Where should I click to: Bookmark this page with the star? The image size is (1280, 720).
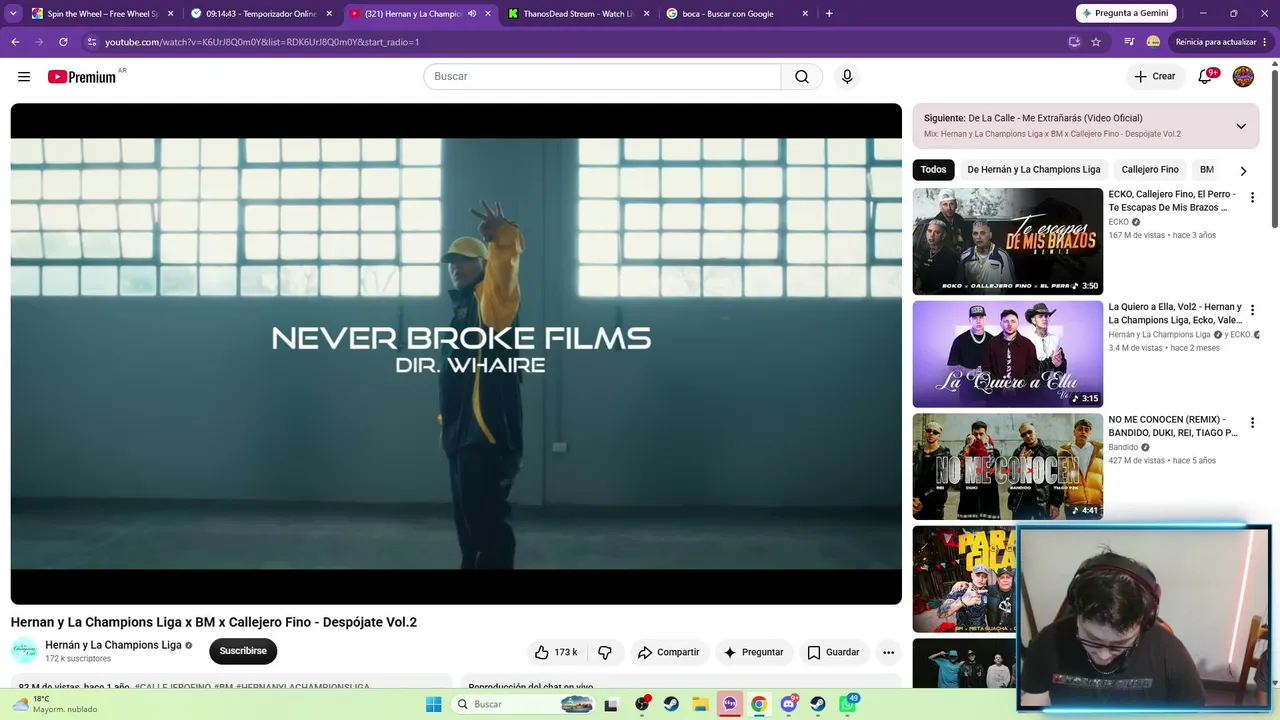pyautogui.click(x=1096, y=42)
